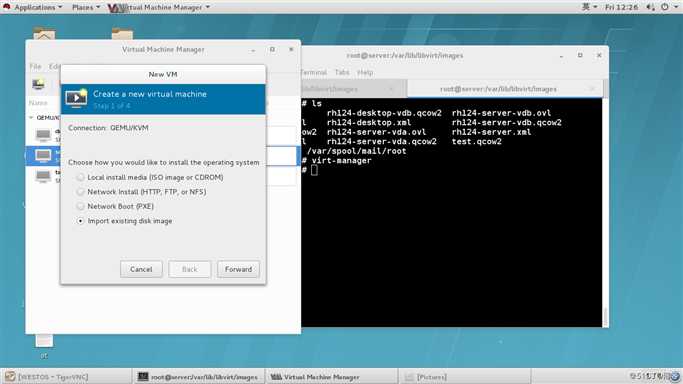Image resolution: width=683 pixels, height=384 pixels.
Task: Click the Cancel button in New VM
Action: (x=141, y=269)
